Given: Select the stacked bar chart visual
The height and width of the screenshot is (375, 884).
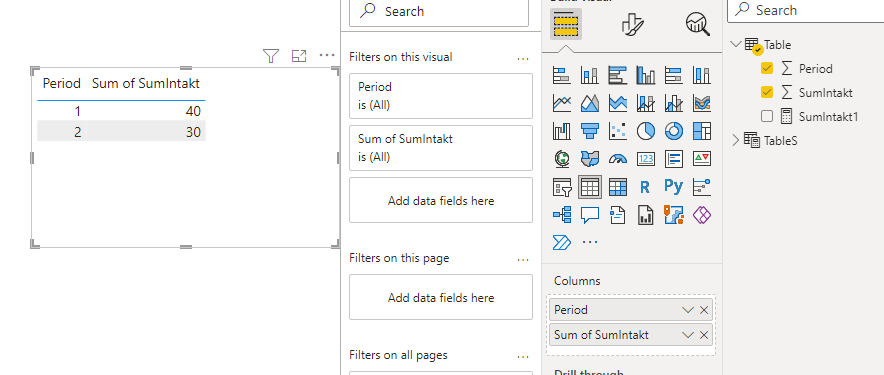Looking at the screenshot, I should pos(562,75).
